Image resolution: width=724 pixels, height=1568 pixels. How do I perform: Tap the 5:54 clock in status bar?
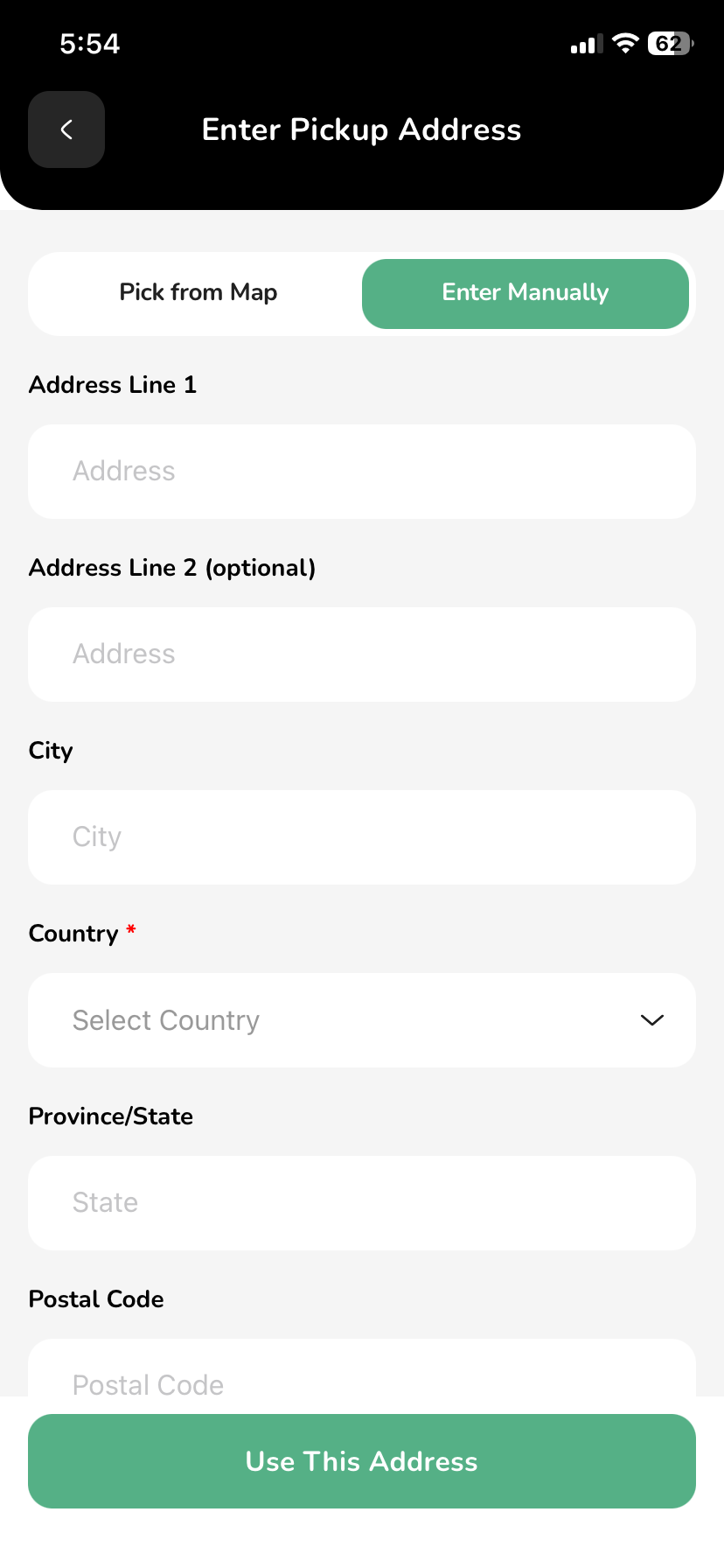[x=90, y=44]
